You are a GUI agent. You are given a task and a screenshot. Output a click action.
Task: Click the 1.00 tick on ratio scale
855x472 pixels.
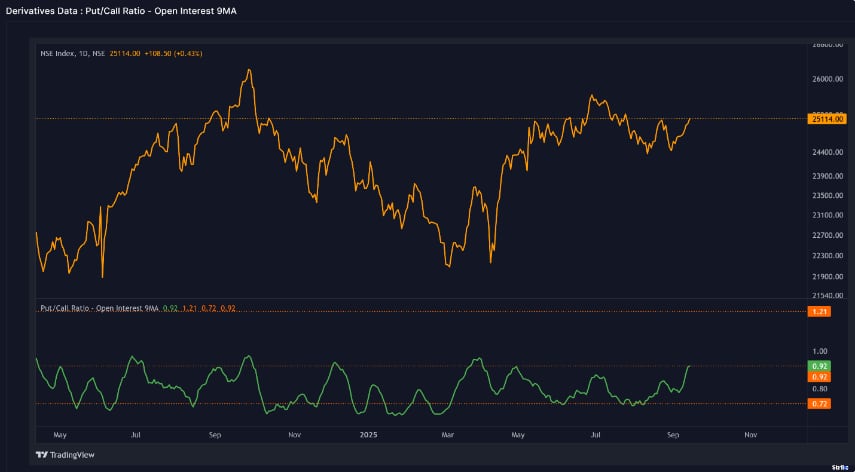[x=820, y=351]
